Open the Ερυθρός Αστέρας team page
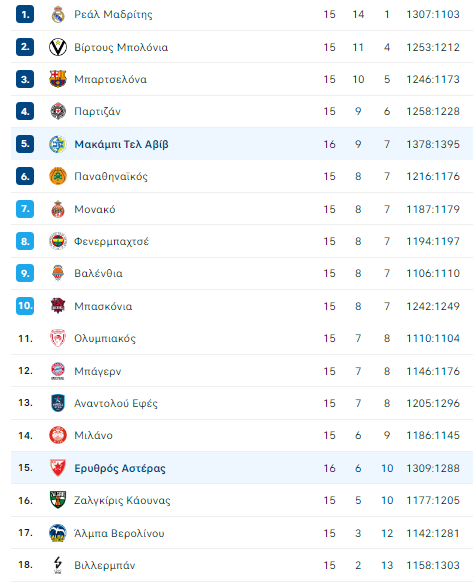This screenshot has height=585, width=473. [x=120, y=468]
